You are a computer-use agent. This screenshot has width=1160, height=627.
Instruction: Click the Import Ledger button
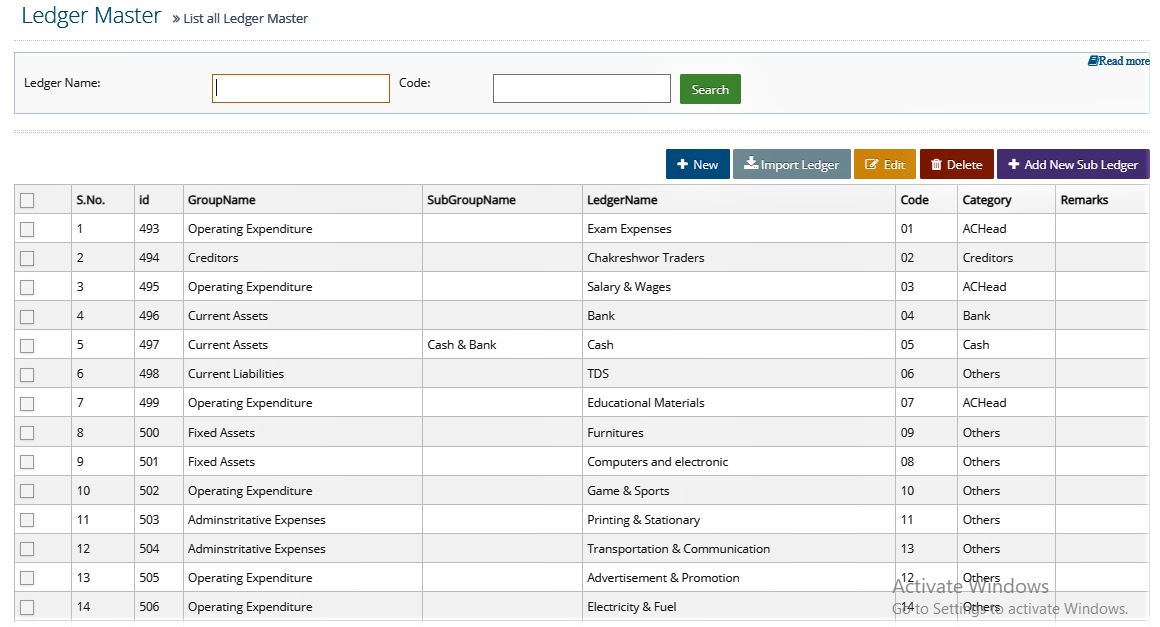click(792, 164)
